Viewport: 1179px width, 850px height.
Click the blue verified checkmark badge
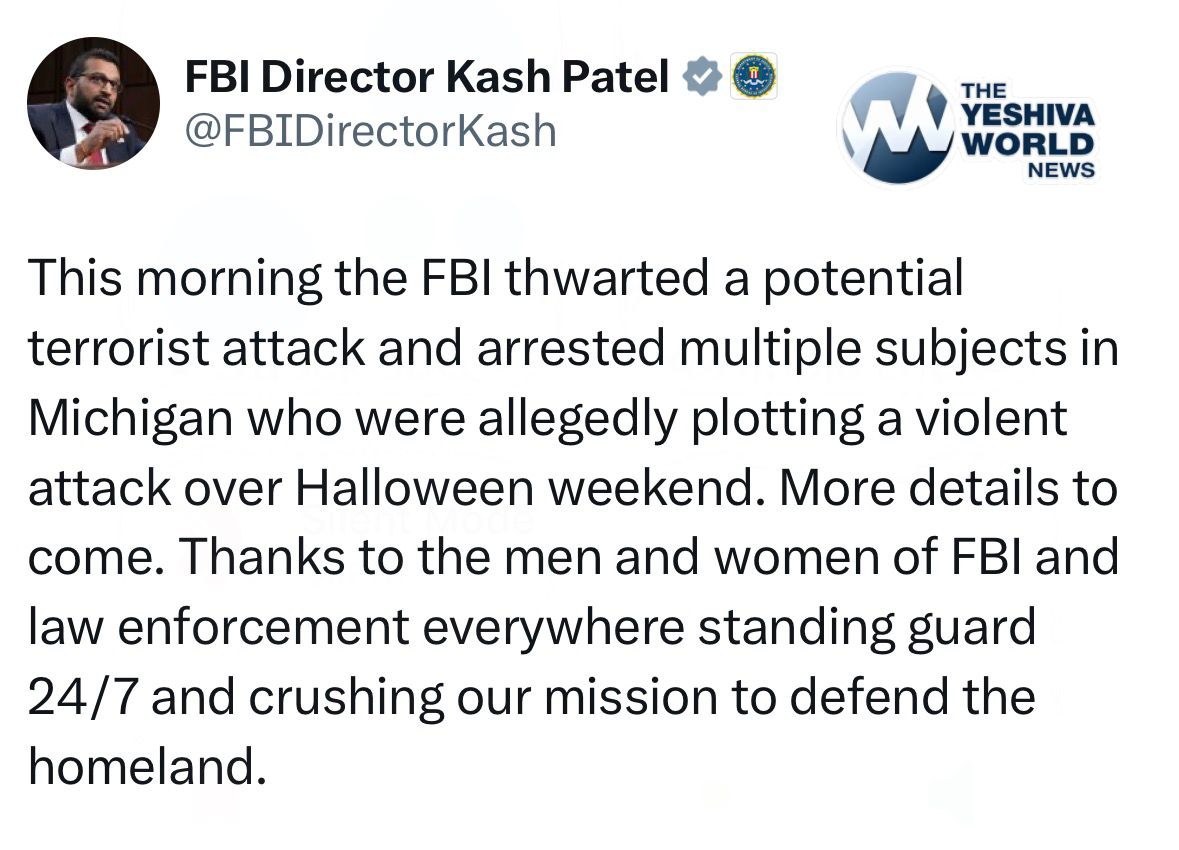point(704,77)
